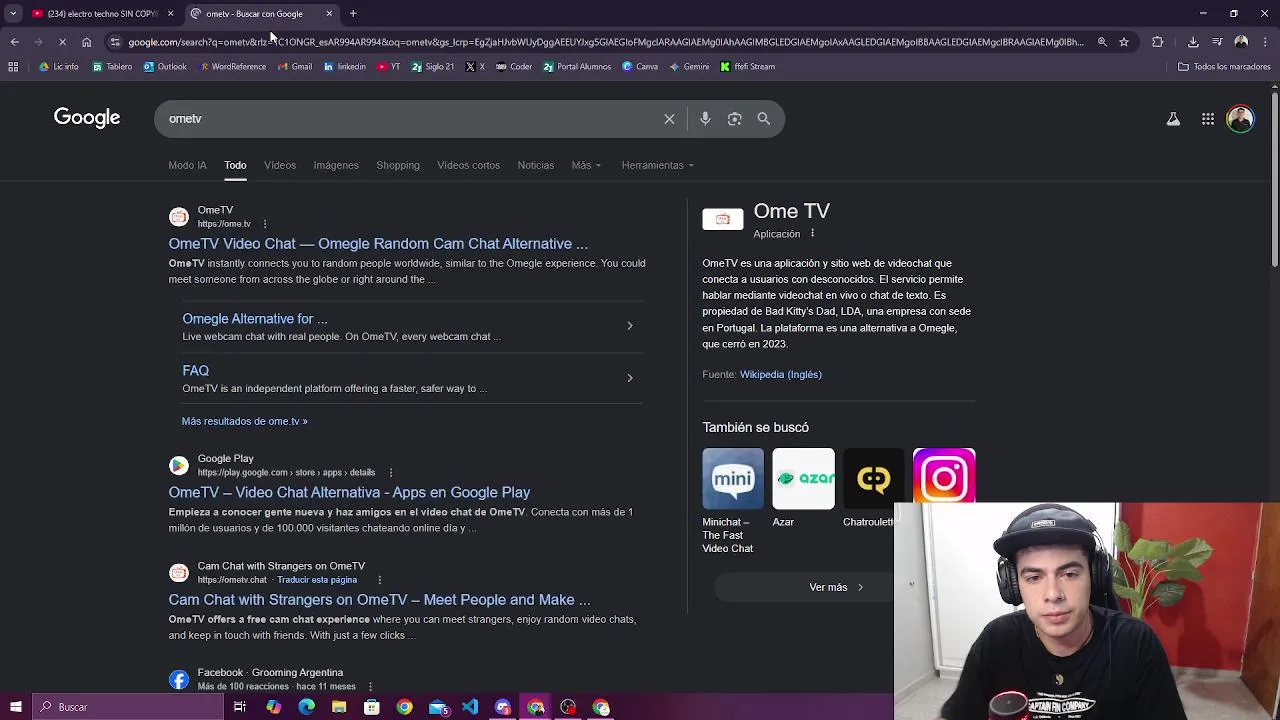Open Google account profile picture
1280x720 pixels.
pyautogui.click(x=1240, y=119)
